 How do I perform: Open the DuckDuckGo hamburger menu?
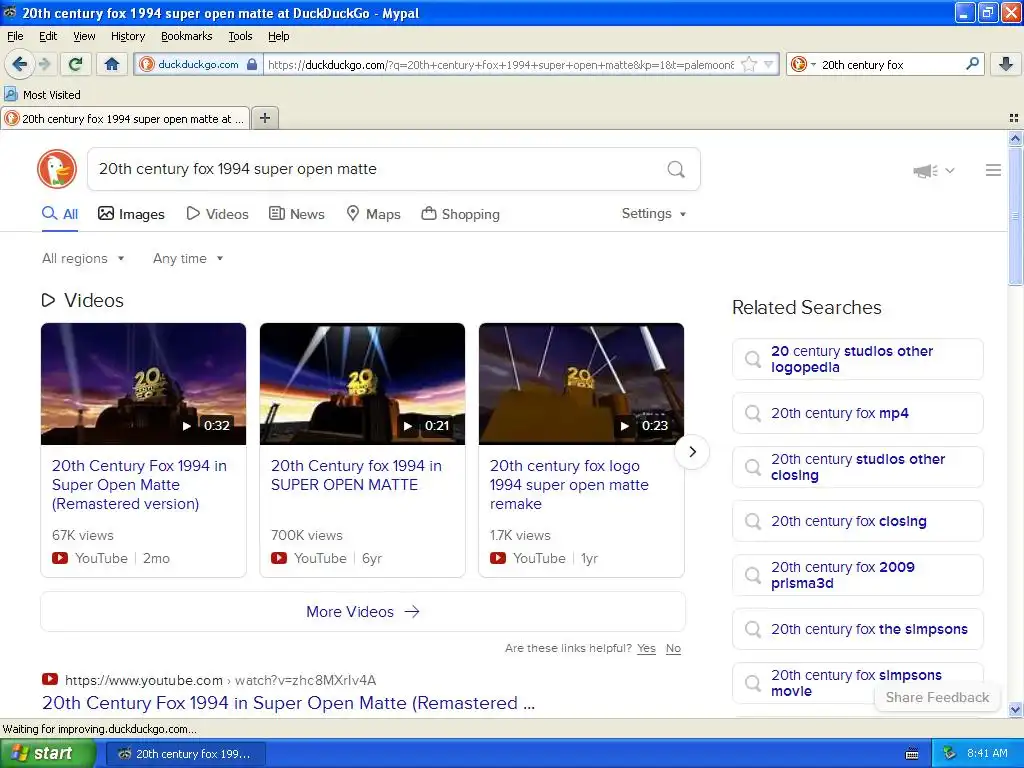993,170
